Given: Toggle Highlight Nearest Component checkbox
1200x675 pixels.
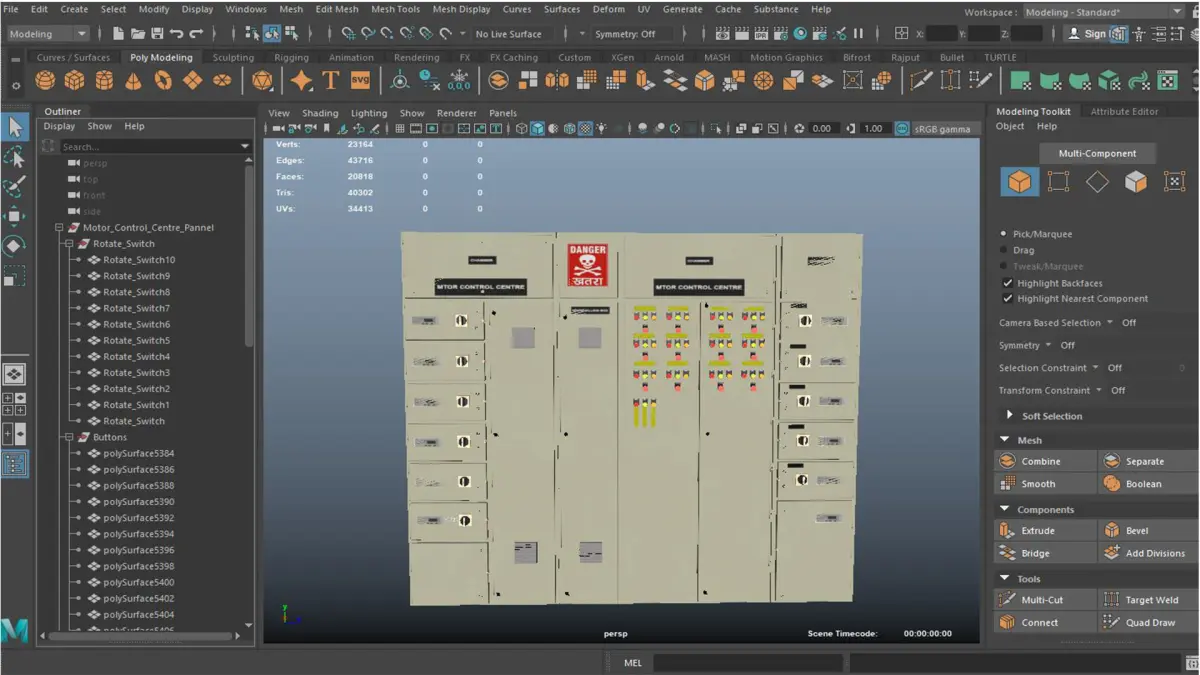Looking at the screenshot, I should click(x=1007, y=298).
